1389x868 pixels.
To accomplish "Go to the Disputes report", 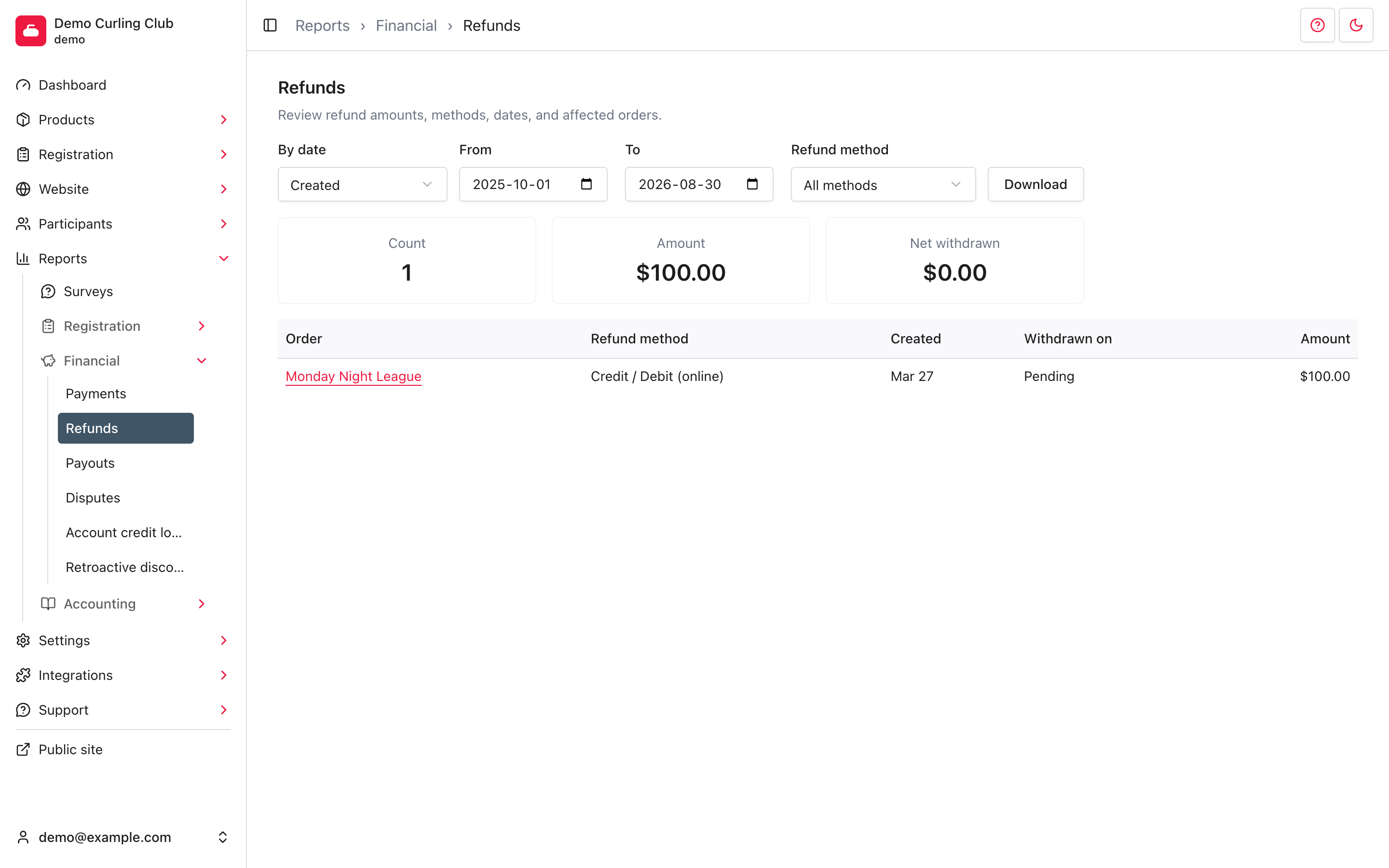I will pos(126,498).
